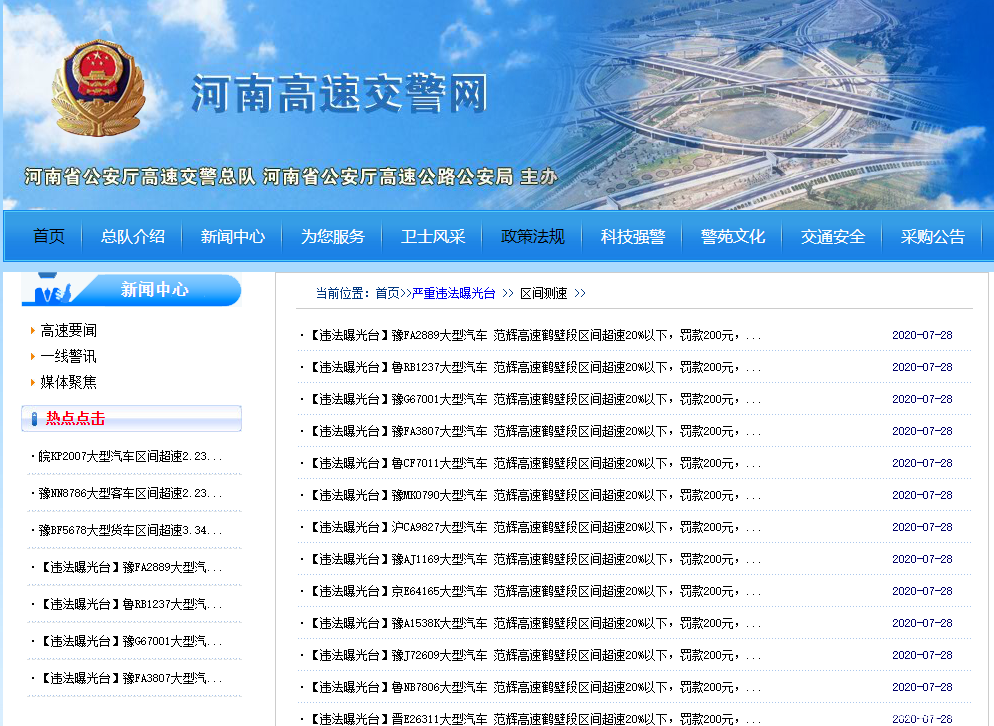The image size is (994, 726).
Task: Click the orange arrow beside 高速要闻
Action: pyautogui.click(x=32, y=330)
